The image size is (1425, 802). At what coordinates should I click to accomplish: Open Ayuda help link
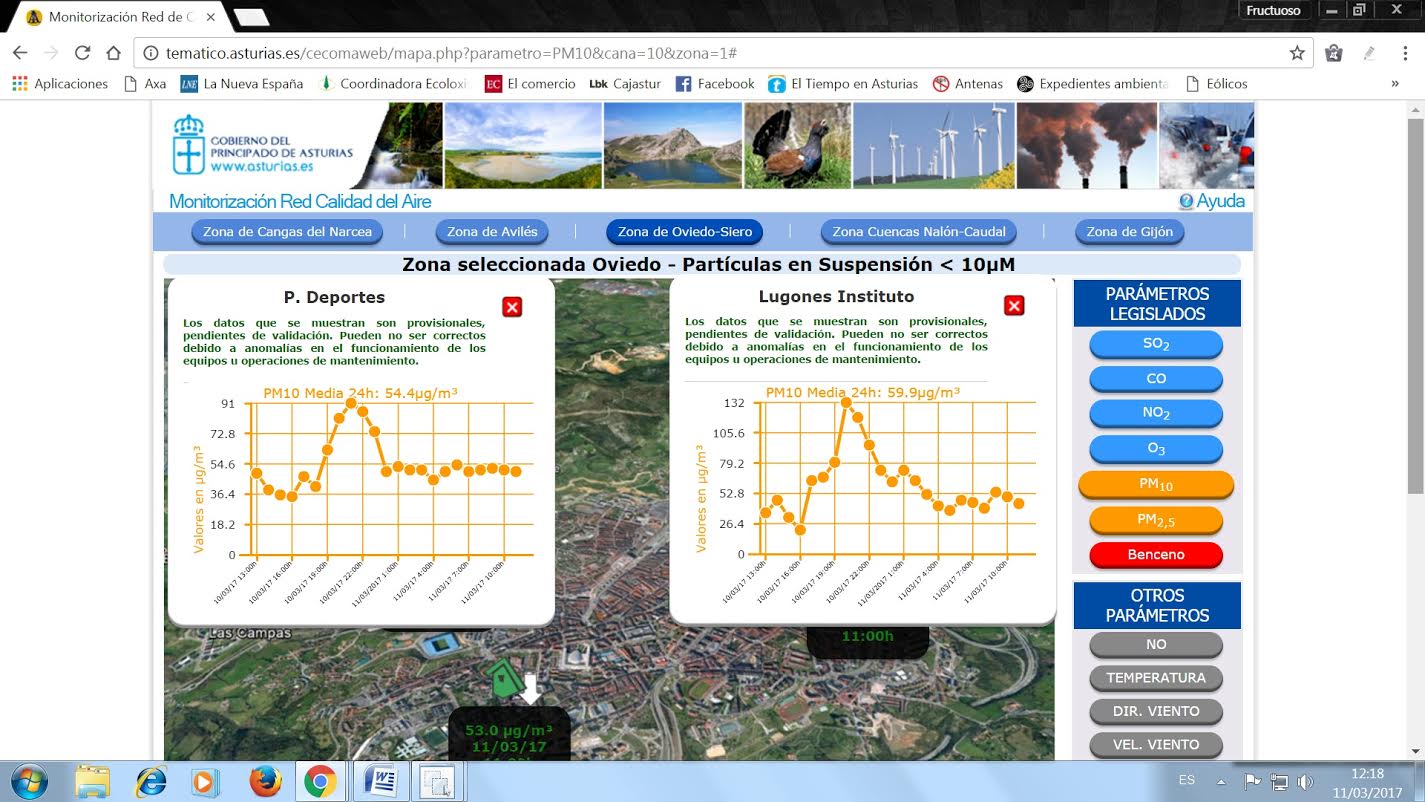(1211, 201)
